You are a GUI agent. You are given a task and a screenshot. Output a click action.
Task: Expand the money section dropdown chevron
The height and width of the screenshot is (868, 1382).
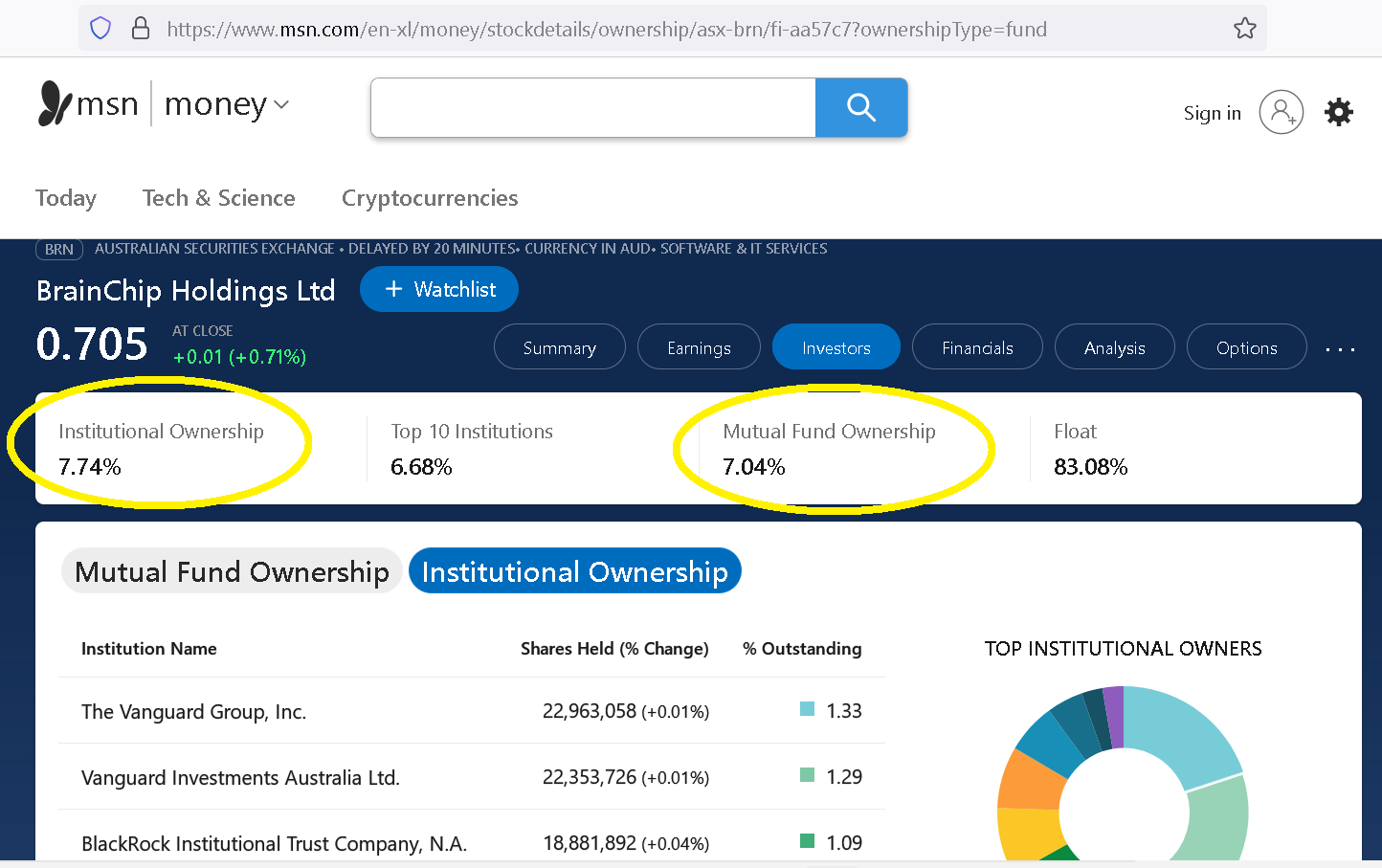[281, 104]
